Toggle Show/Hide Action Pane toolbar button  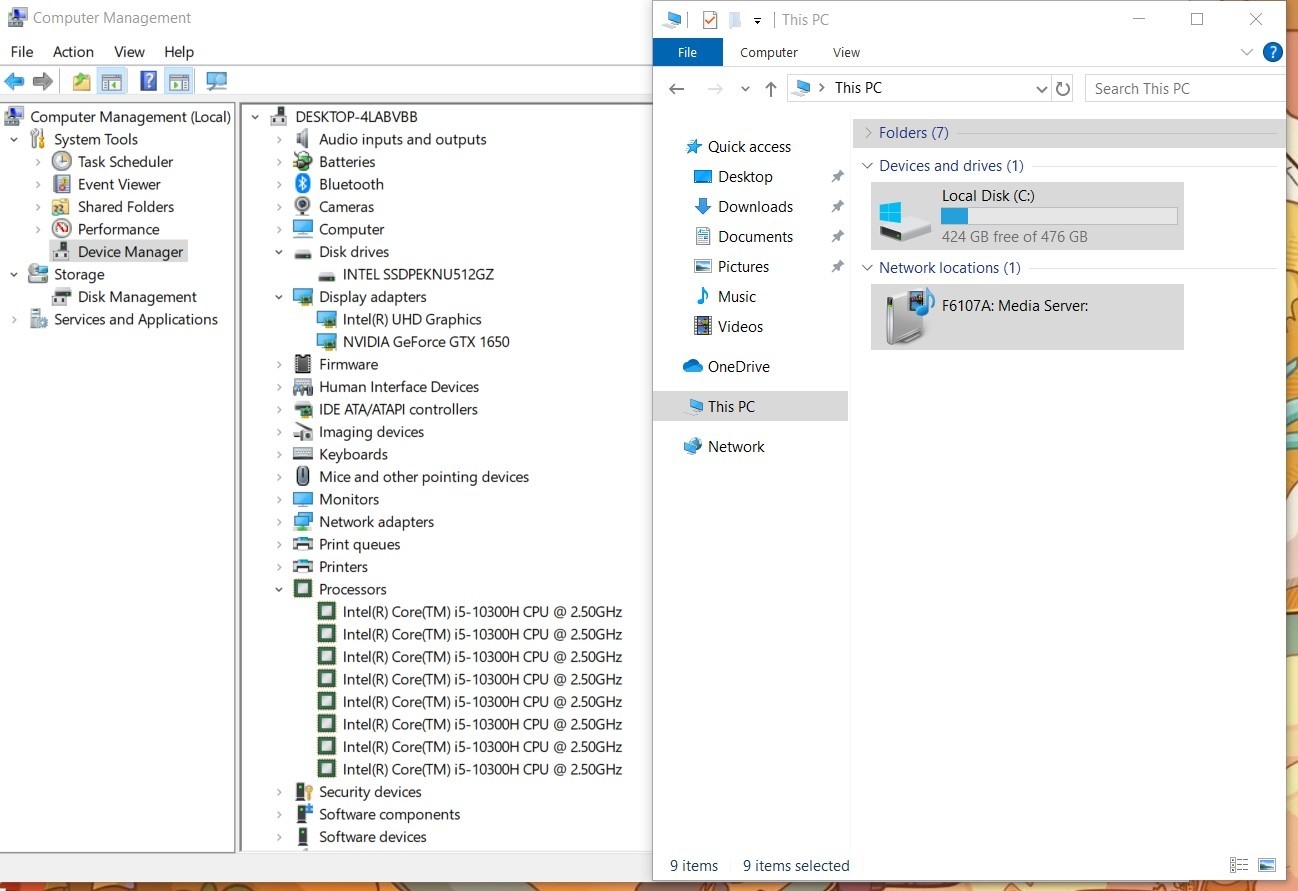(x=179, y=82)
